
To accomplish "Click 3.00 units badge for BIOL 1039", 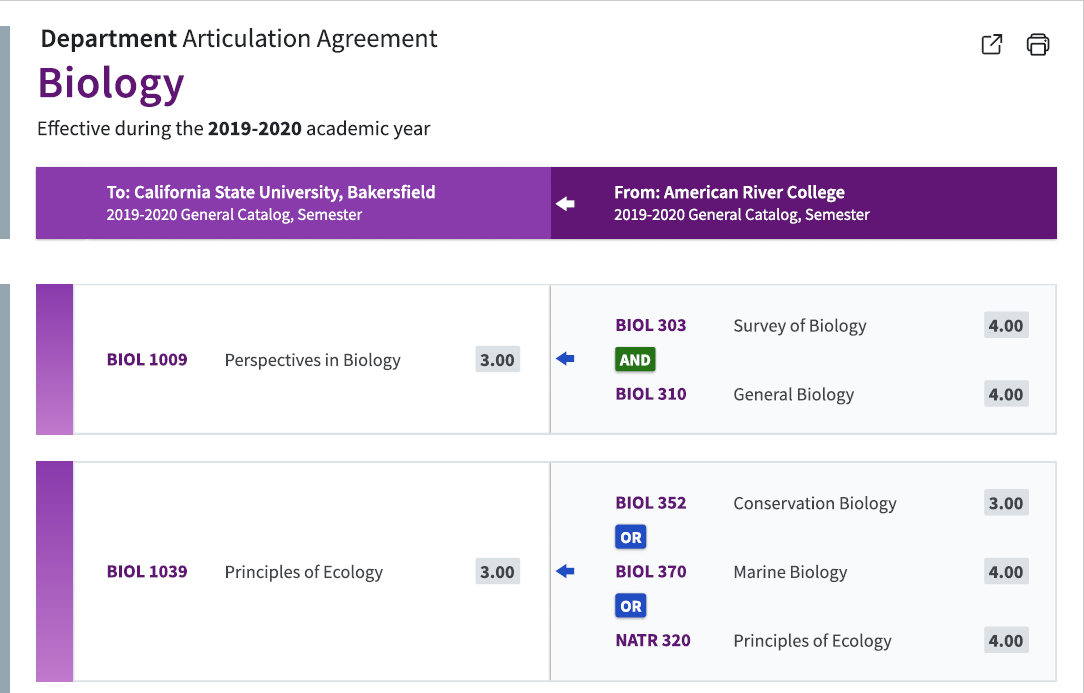I will point(497,572).
